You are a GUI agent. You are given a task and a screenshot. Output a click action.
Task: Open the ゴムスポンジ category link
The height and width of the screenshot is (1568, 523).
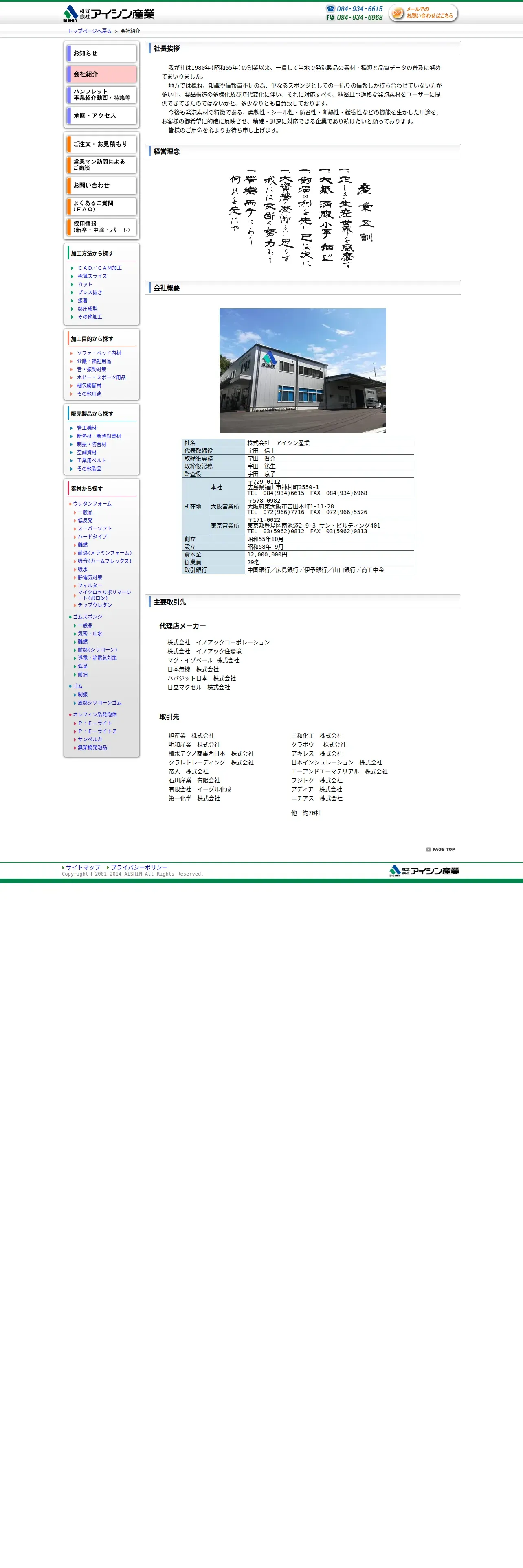click(87, 617)
